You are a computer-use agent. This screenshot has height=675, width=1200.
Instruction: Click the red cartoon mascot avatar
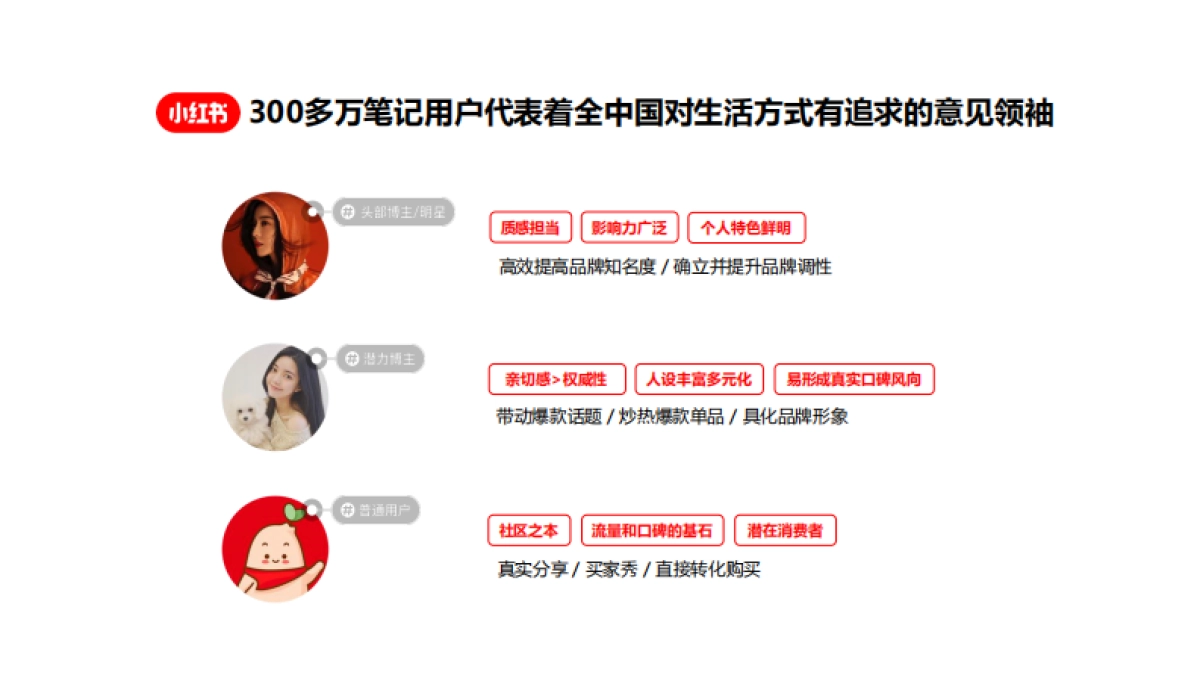click(275, 549)
